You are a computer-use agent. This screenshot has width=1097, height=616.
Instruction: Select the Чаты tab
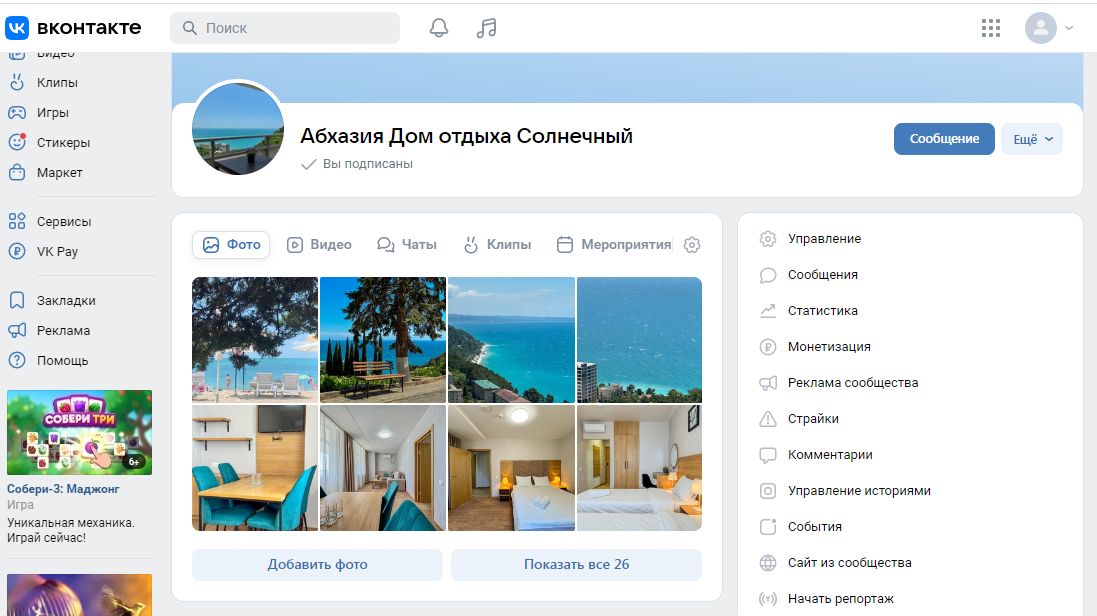[407, 245]
